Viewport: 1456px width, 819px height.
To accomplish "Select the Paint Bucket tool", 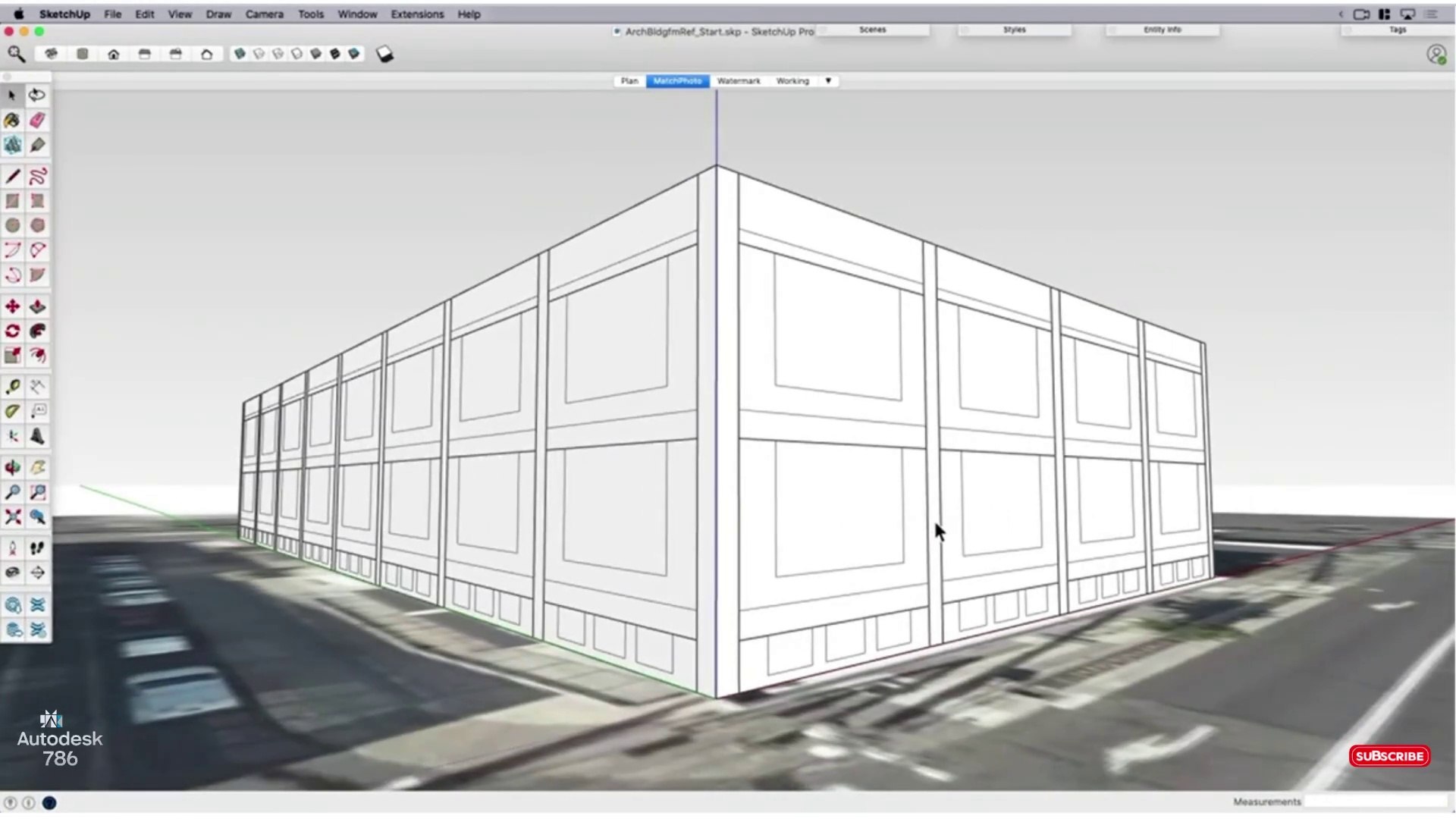I will point(12,121).
